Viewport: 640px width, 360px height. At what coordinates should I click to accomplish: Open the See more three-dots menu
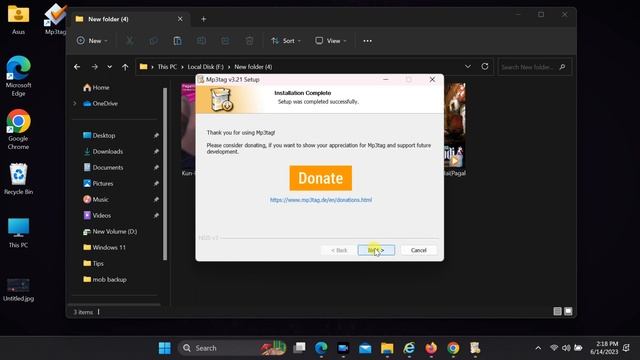point(367,41)
